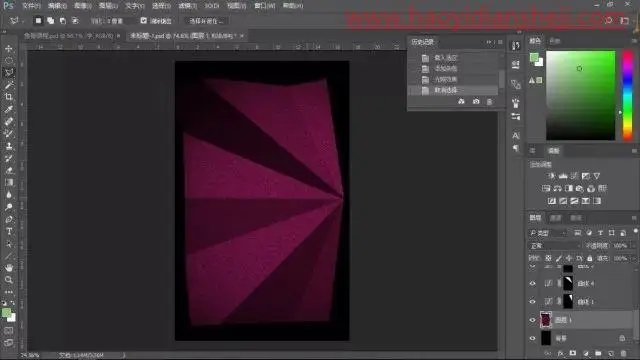This screenshot has width=640, height=360.
Task: Select the Eyedropper tool
Action: coord(9,109)
